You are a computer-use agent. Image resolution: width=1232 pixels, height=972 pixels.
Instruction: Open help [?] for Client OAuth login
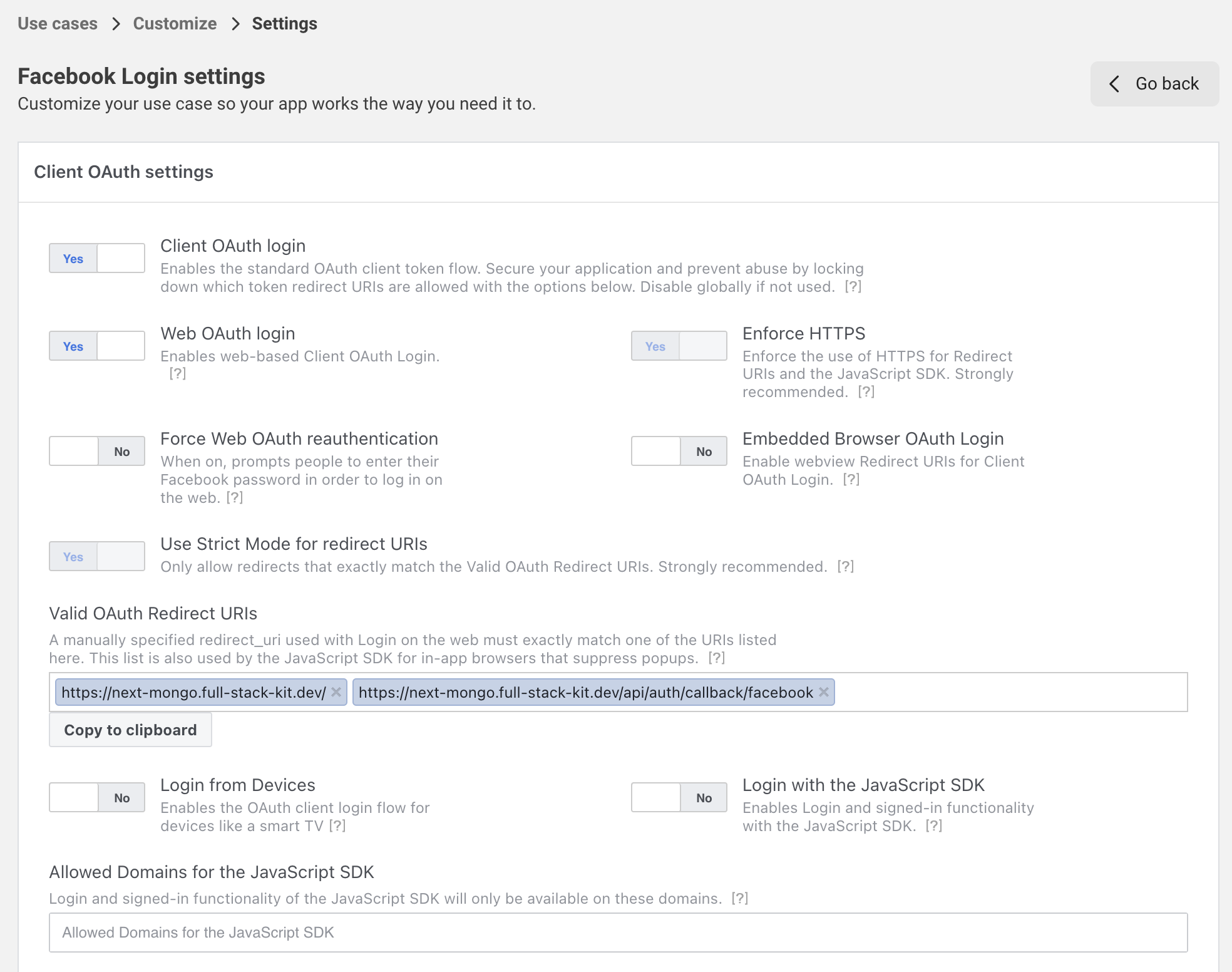pyautogui.click(x=853, y=287)
